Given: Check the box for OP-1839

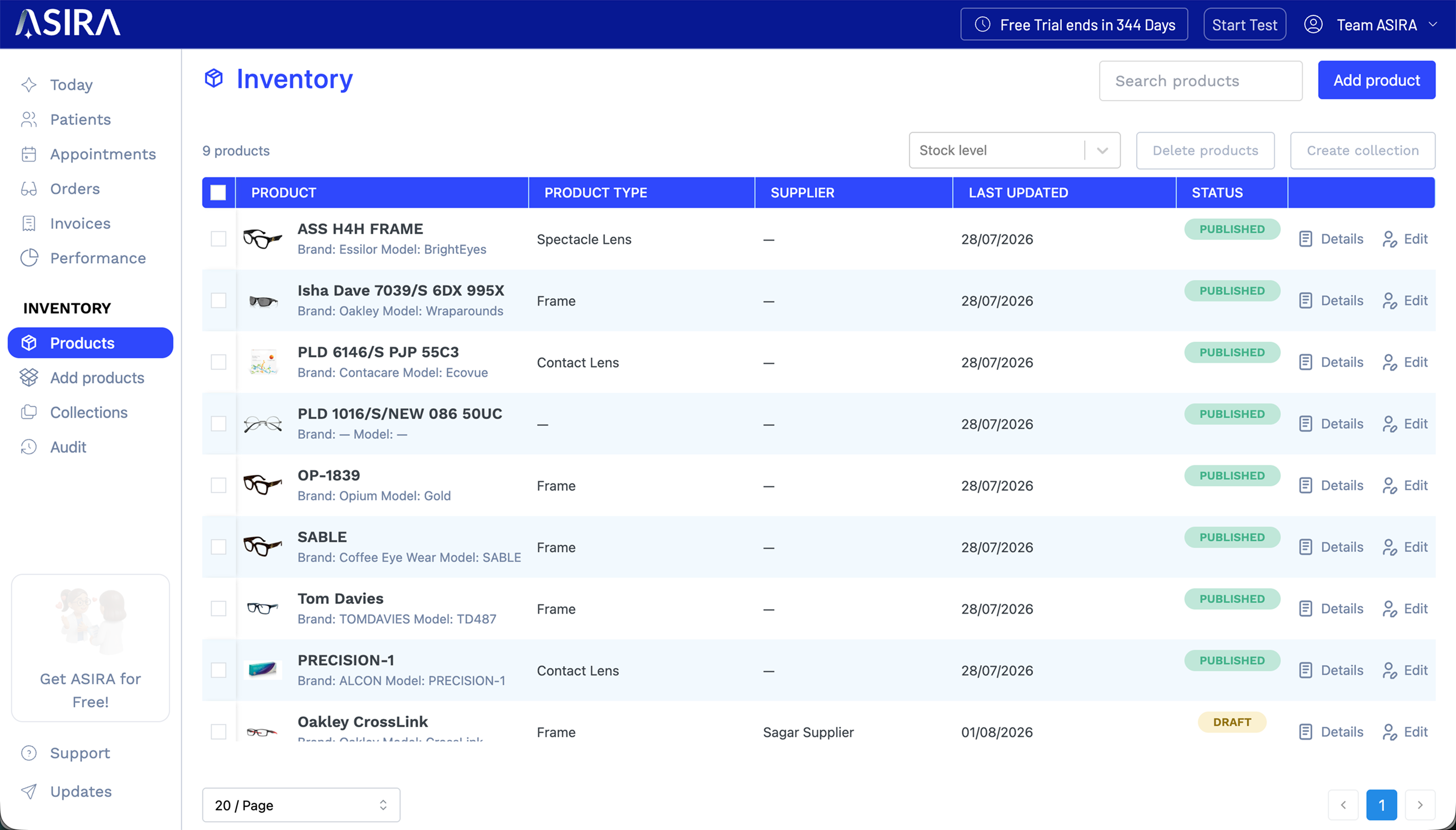Looking at the screenshot, I should pos(218,485).
